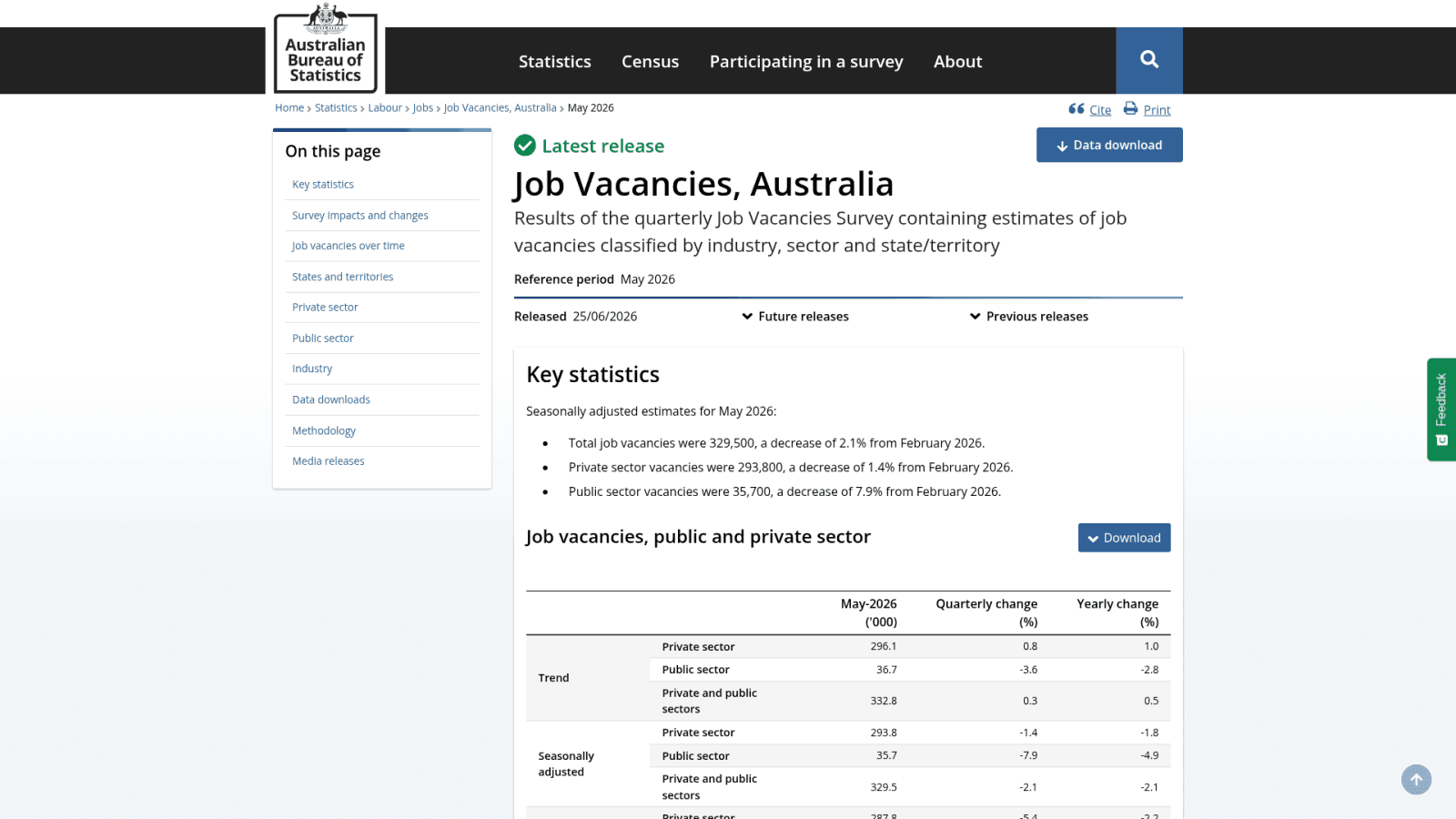Open Job Vacancies, Australia breadcrumb

500,107
